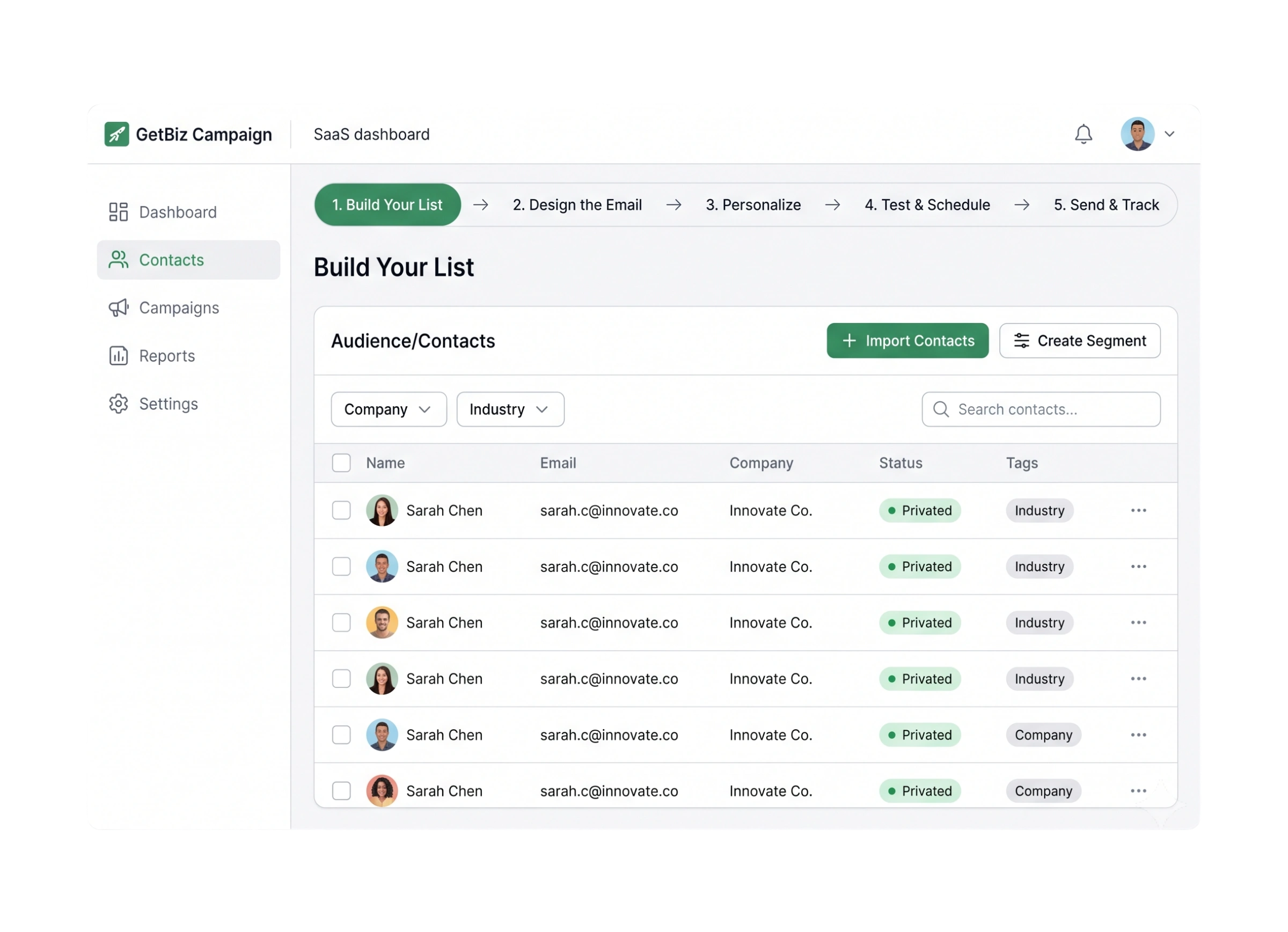Open more options for second contact row

(1139, 567)
